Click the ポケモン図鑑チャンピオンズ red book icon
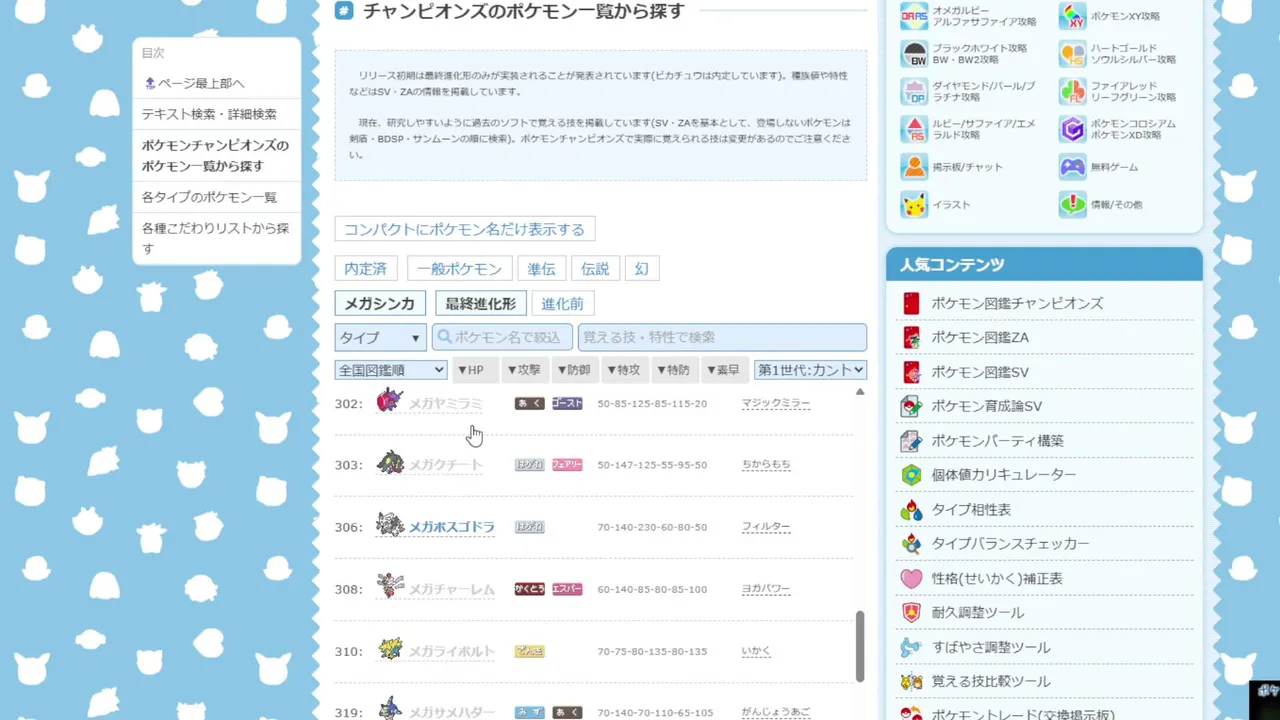 911,303
